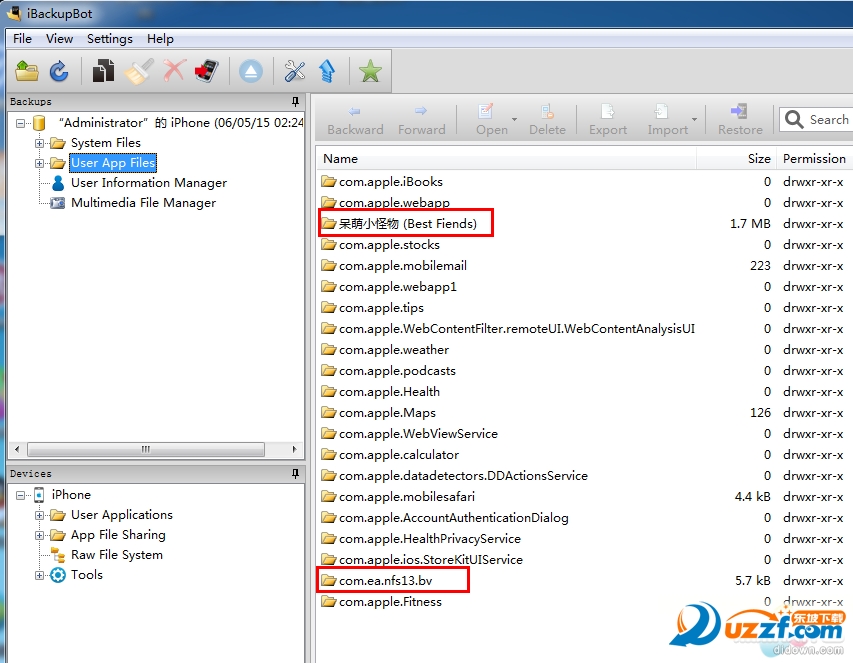Select Raw File System under iPhone
The height and width of the screenshot is (663, 853).
(x=116, y=555)
